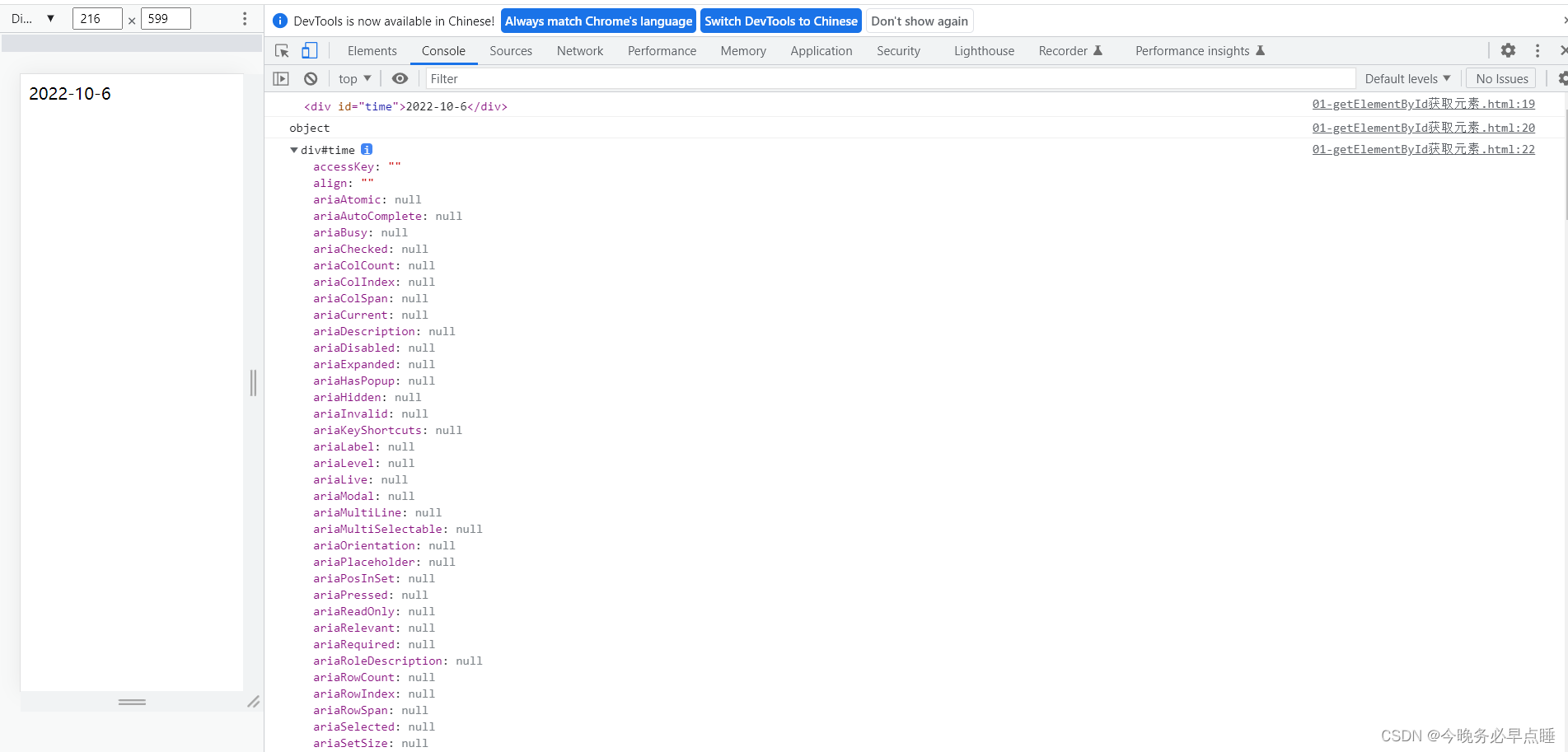This screenshot has width=1568, height=752.
Task: Expand the div#time object properties
Action: click(x=294, y=149)
